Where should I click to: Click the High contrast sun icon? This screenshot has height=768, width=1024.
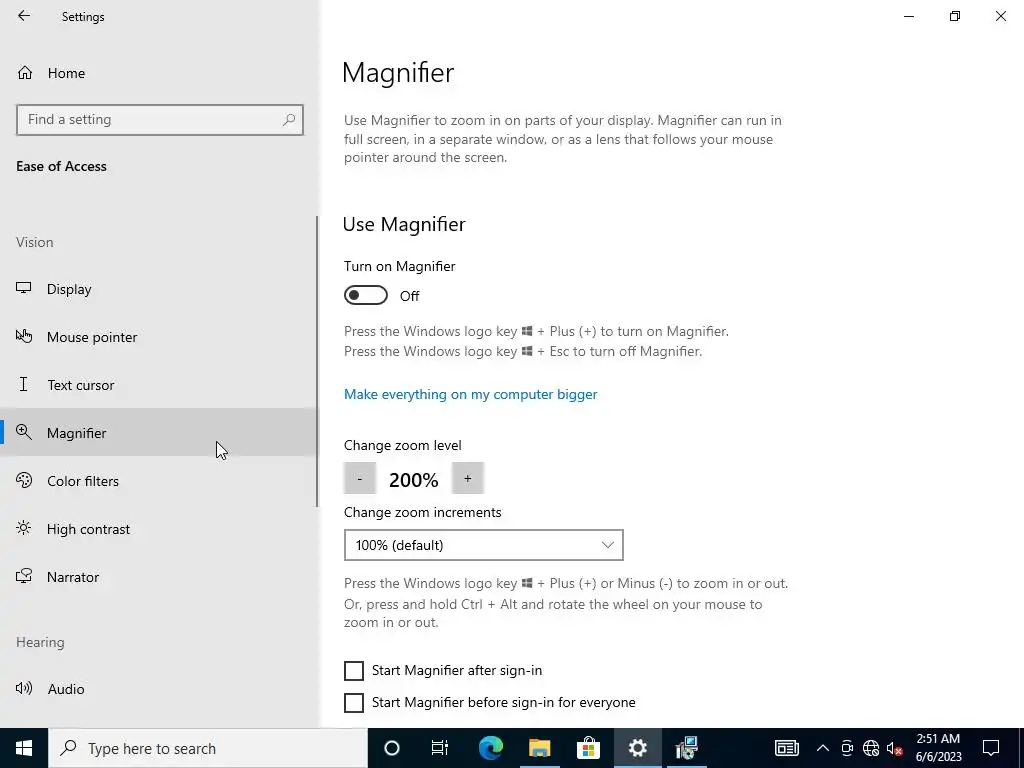pyautogui.click(x=24, y=528)
